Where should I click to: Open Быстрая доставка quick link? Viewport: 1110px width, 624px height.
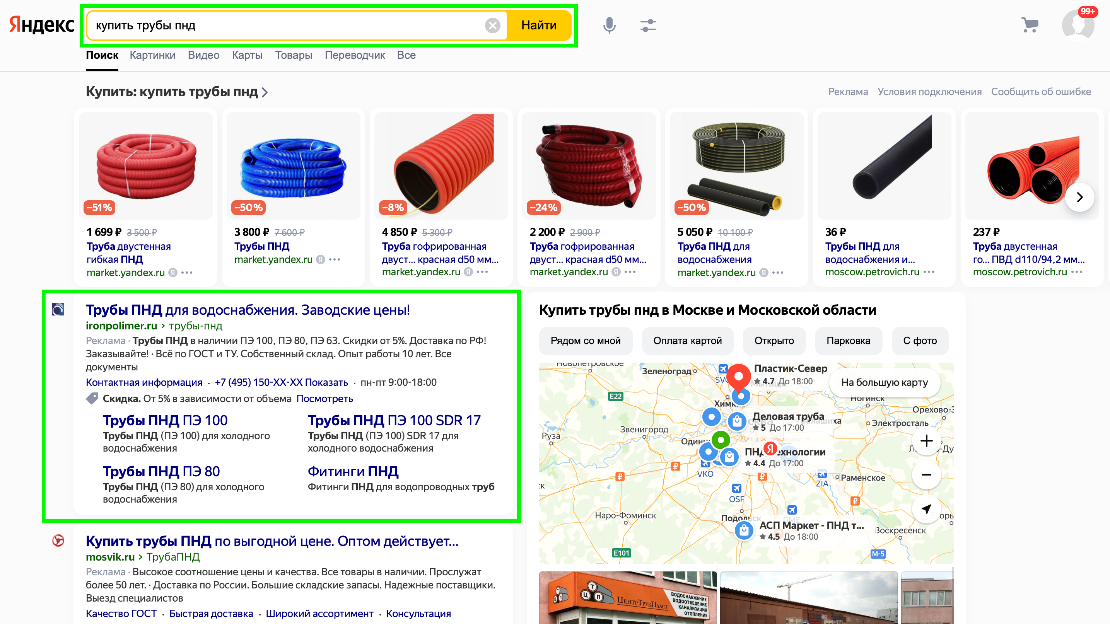pos(211,614)
